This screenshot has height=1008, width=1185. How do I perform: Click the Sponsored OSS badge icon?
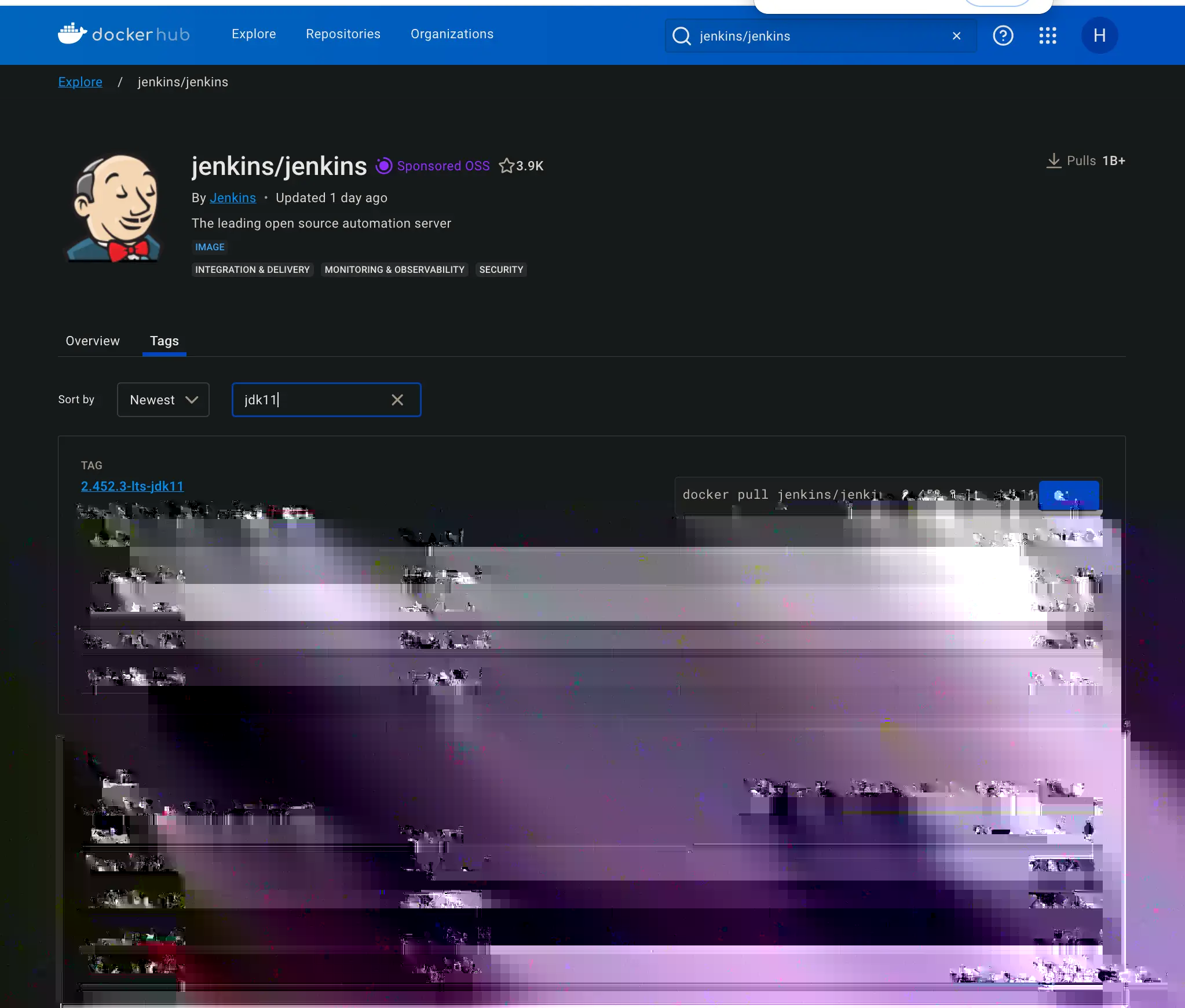pos(383,166)
